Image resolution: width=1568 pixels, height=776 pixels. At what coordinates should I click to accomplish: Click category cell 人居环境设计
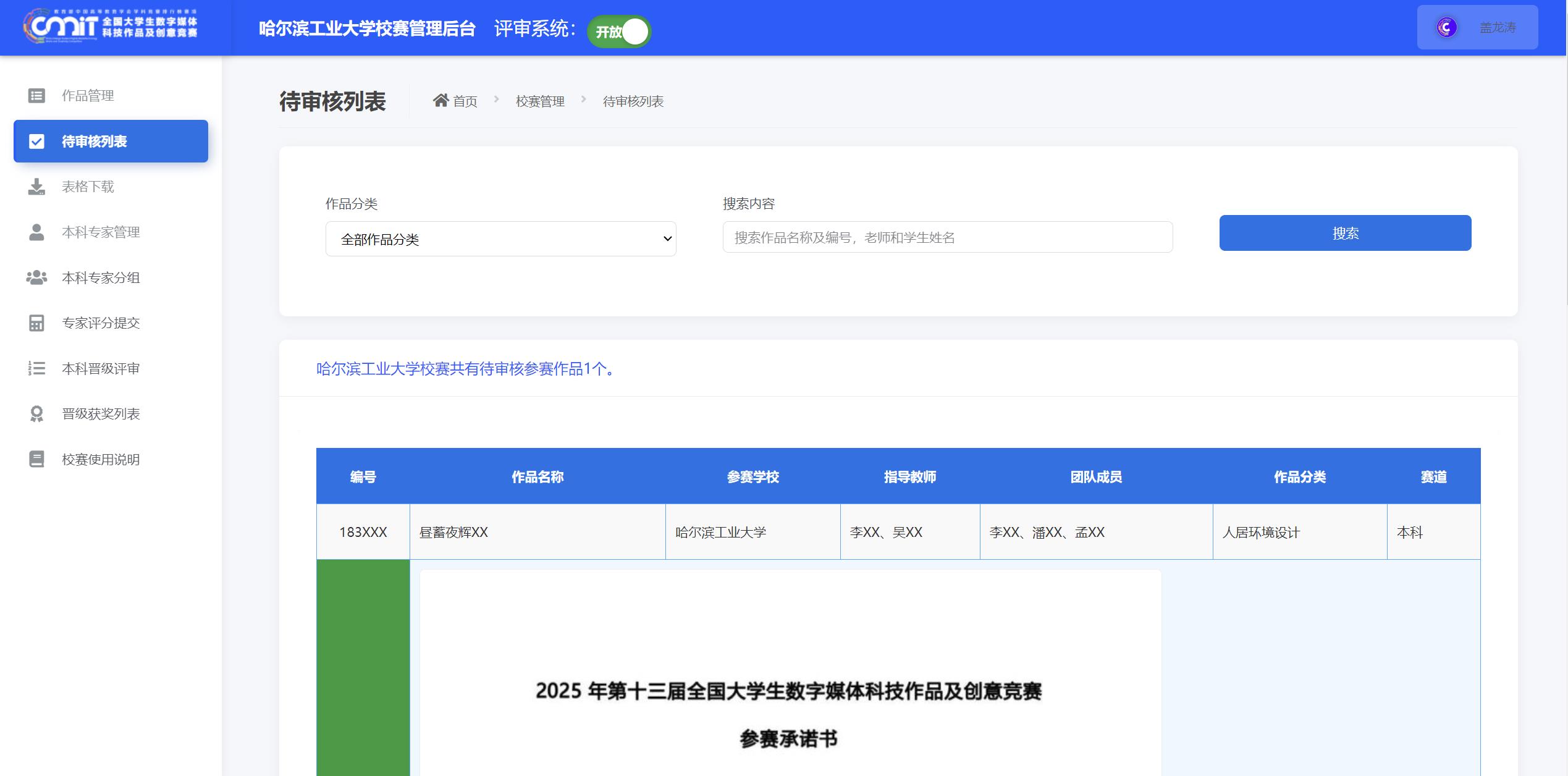(1300, 532)
